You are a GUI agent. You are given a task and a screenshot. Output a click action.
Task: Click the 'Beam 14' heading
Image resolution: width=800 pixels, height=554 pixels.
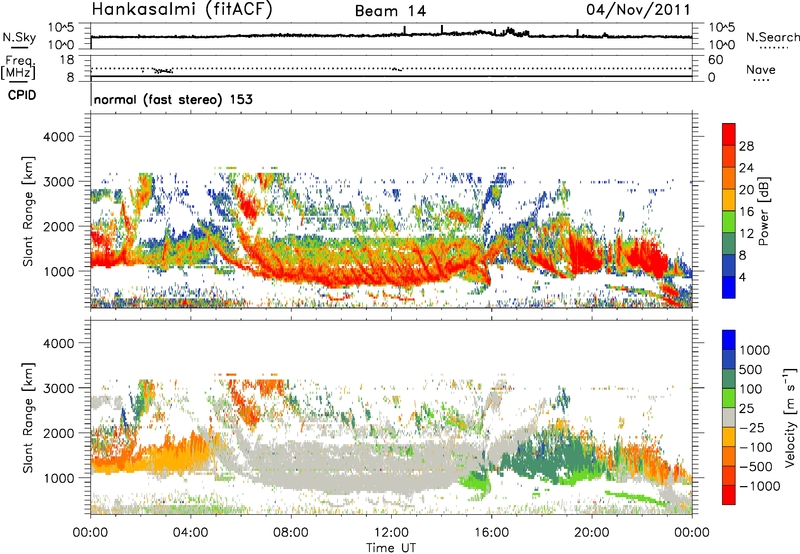390,11
